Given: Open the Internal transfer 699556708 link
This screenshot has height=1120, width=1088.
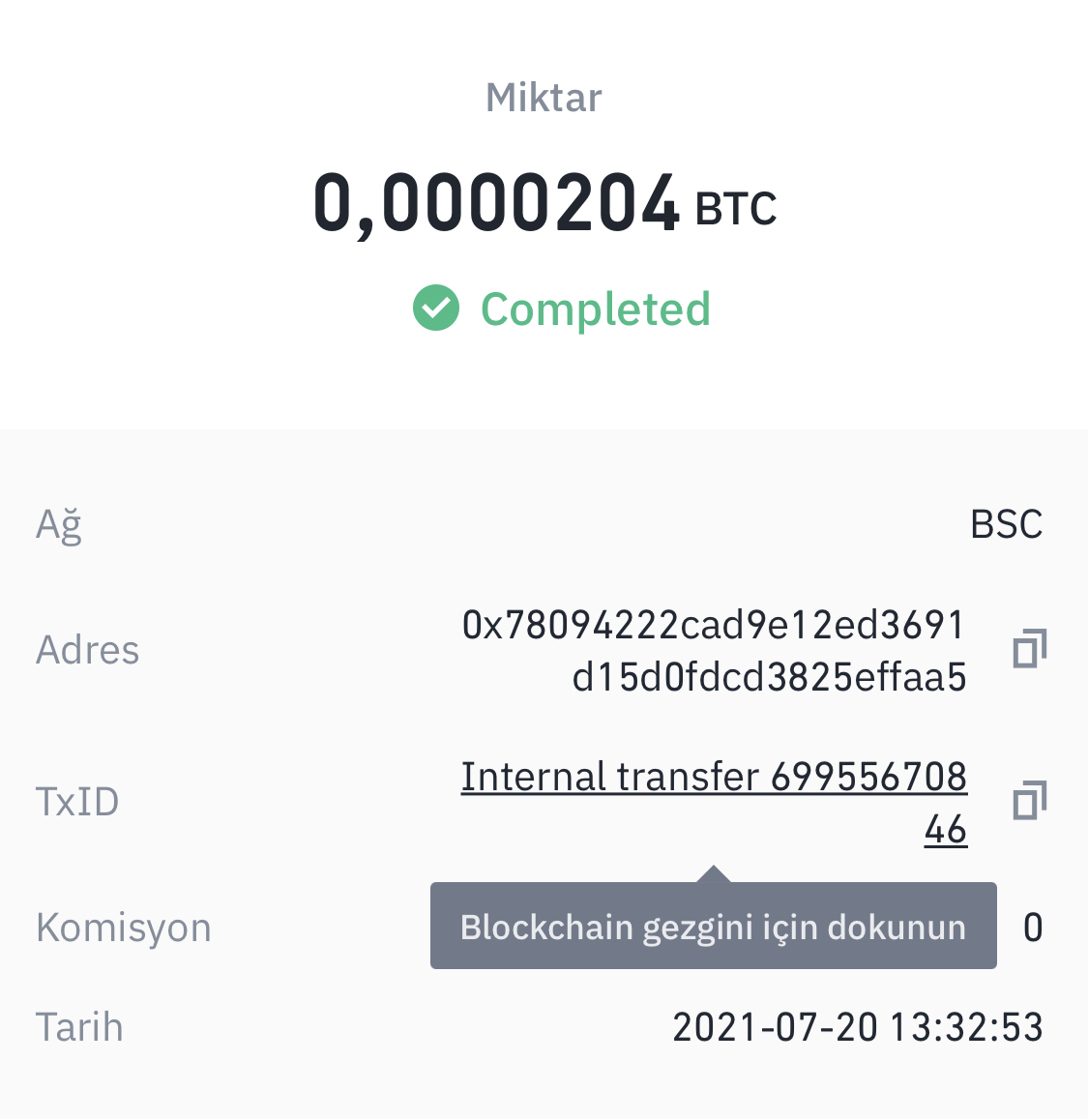Looking at the screenshot, I should point(714,778).
